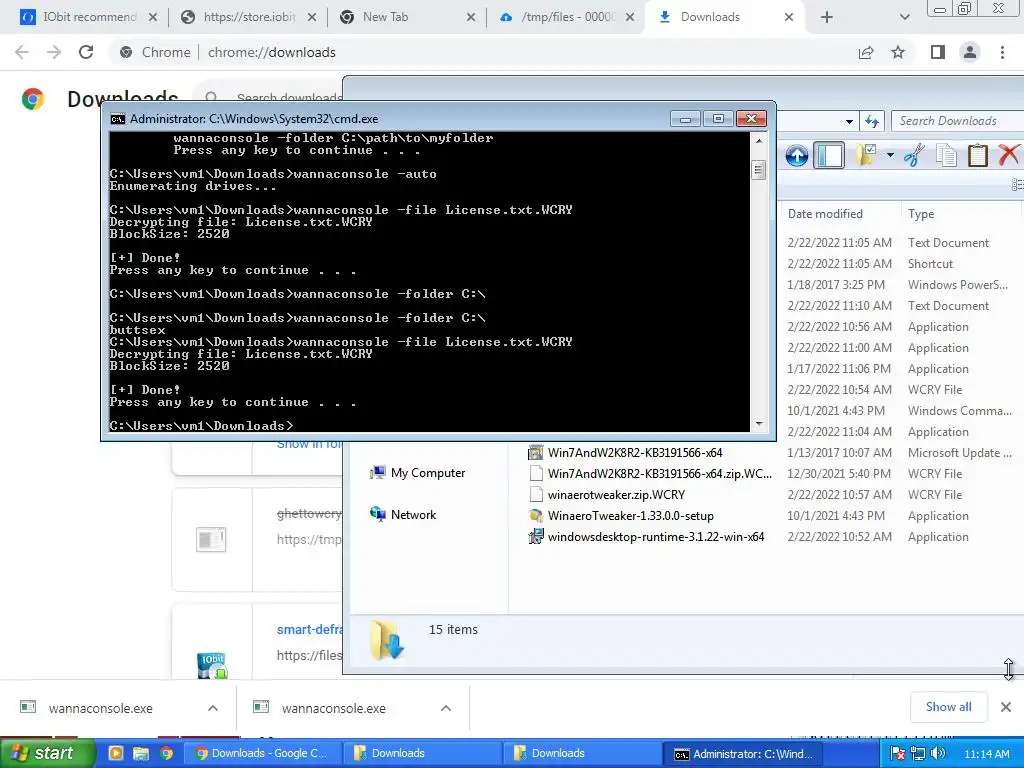Open a new Chrome tab with plus button
Viewport: 1024px width, 768px height.
tap(827, 17)
